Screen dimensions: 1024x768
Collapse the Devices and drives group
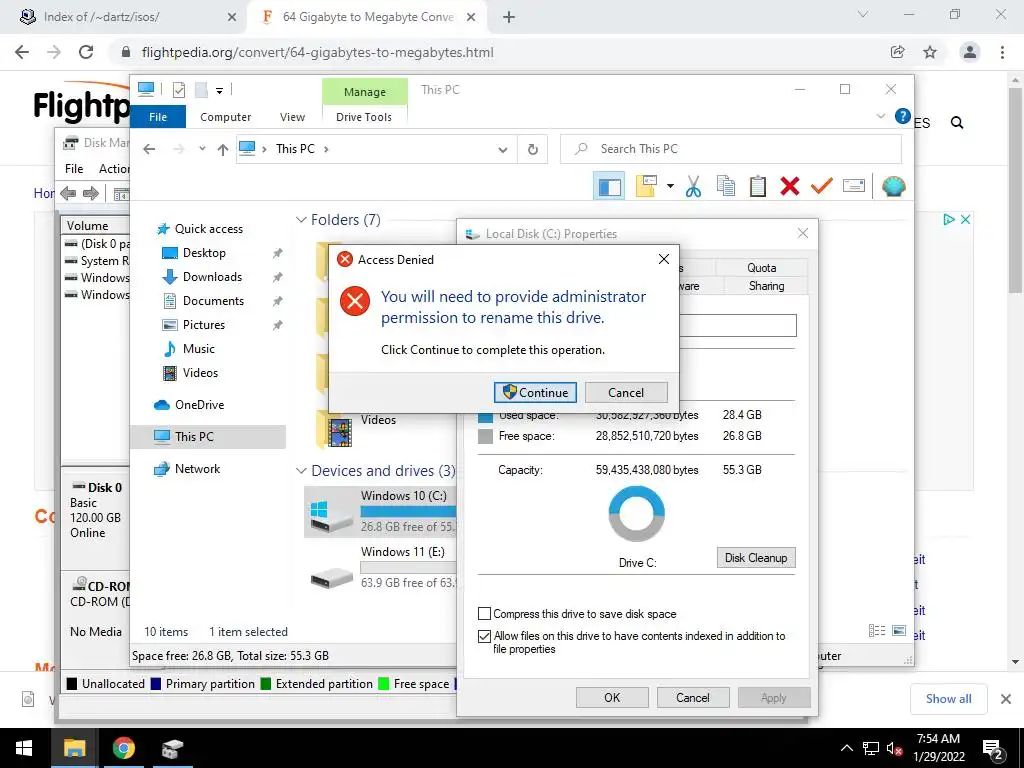coord(301,471)
